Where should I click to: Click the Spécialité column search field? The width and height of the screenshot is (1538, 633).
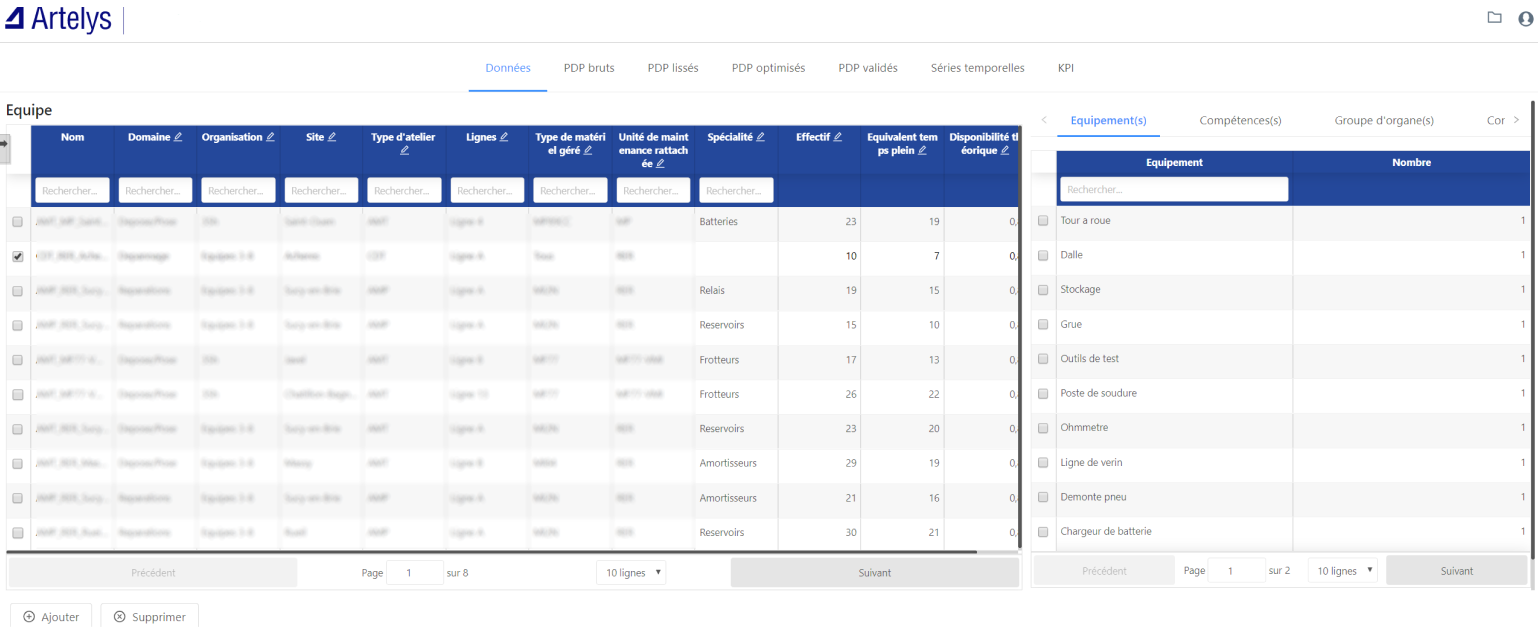tap(736, 190)
